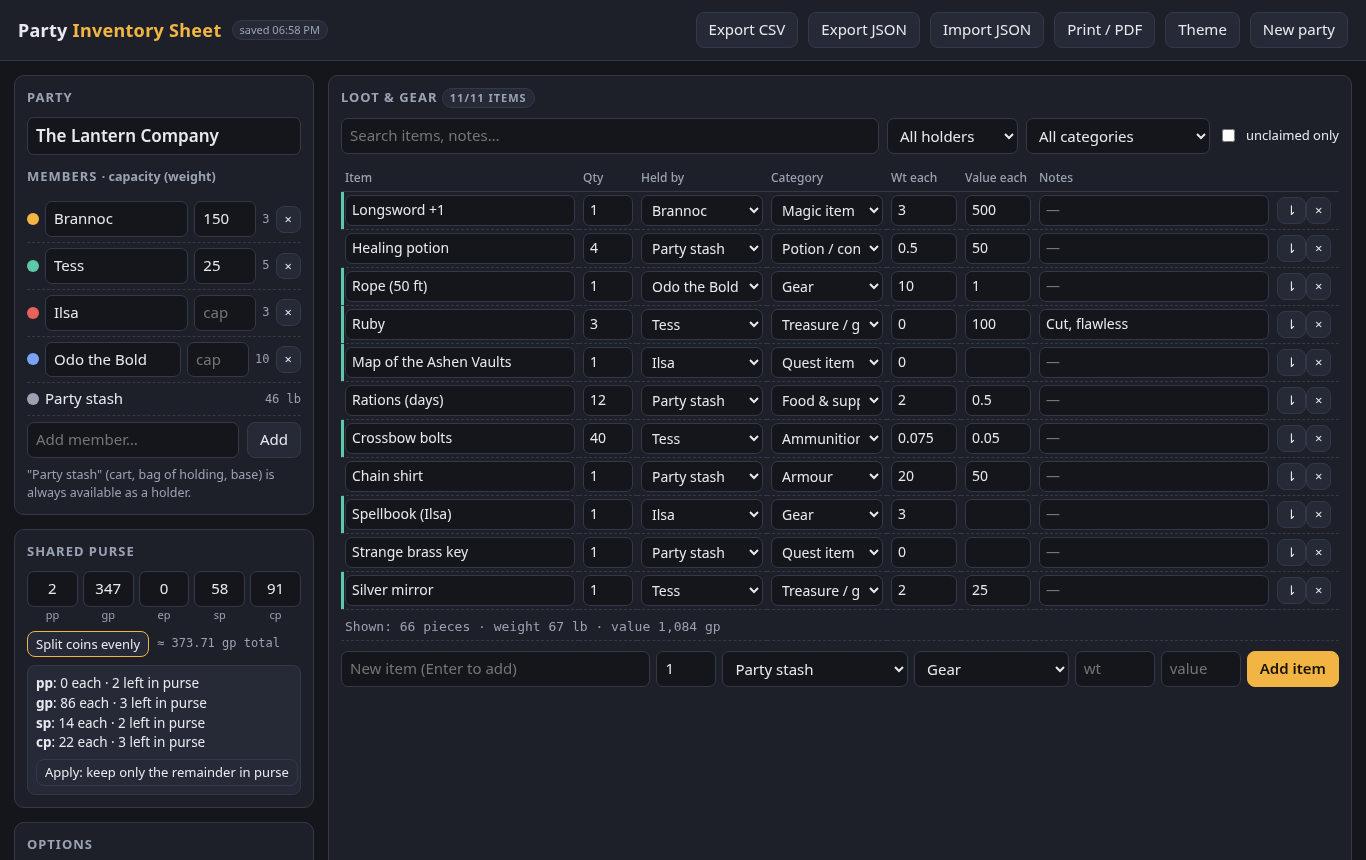This screenshot has height=860, width=1366.
Task: Remove the Strange brass key row with ×
Action: [1318, 552]
